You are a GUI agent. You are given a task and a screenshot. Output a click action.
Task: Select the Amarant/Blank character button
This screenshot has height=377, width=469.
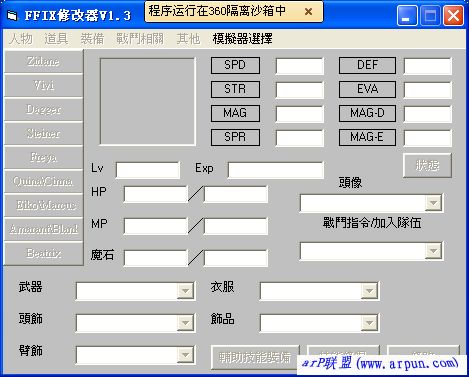click(43, 229)
